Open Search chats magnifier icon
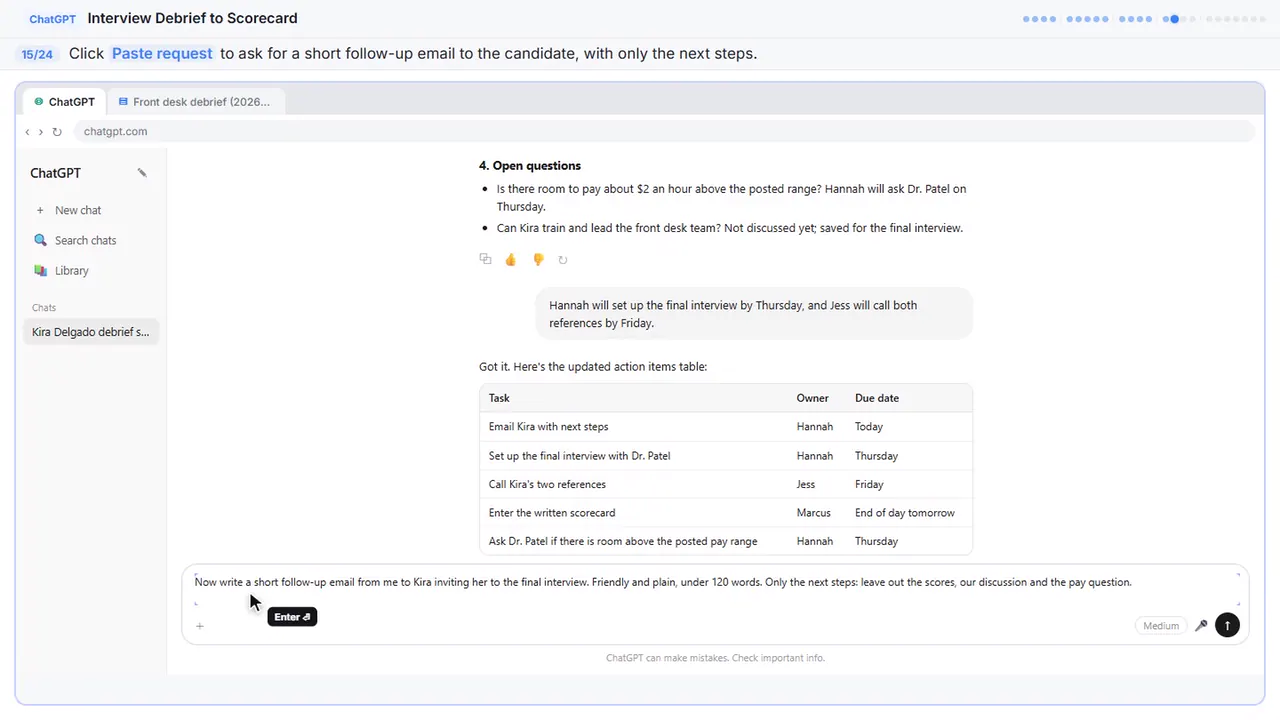The height and width of the screenshot is (720, 1280). [x=40, y=240]
